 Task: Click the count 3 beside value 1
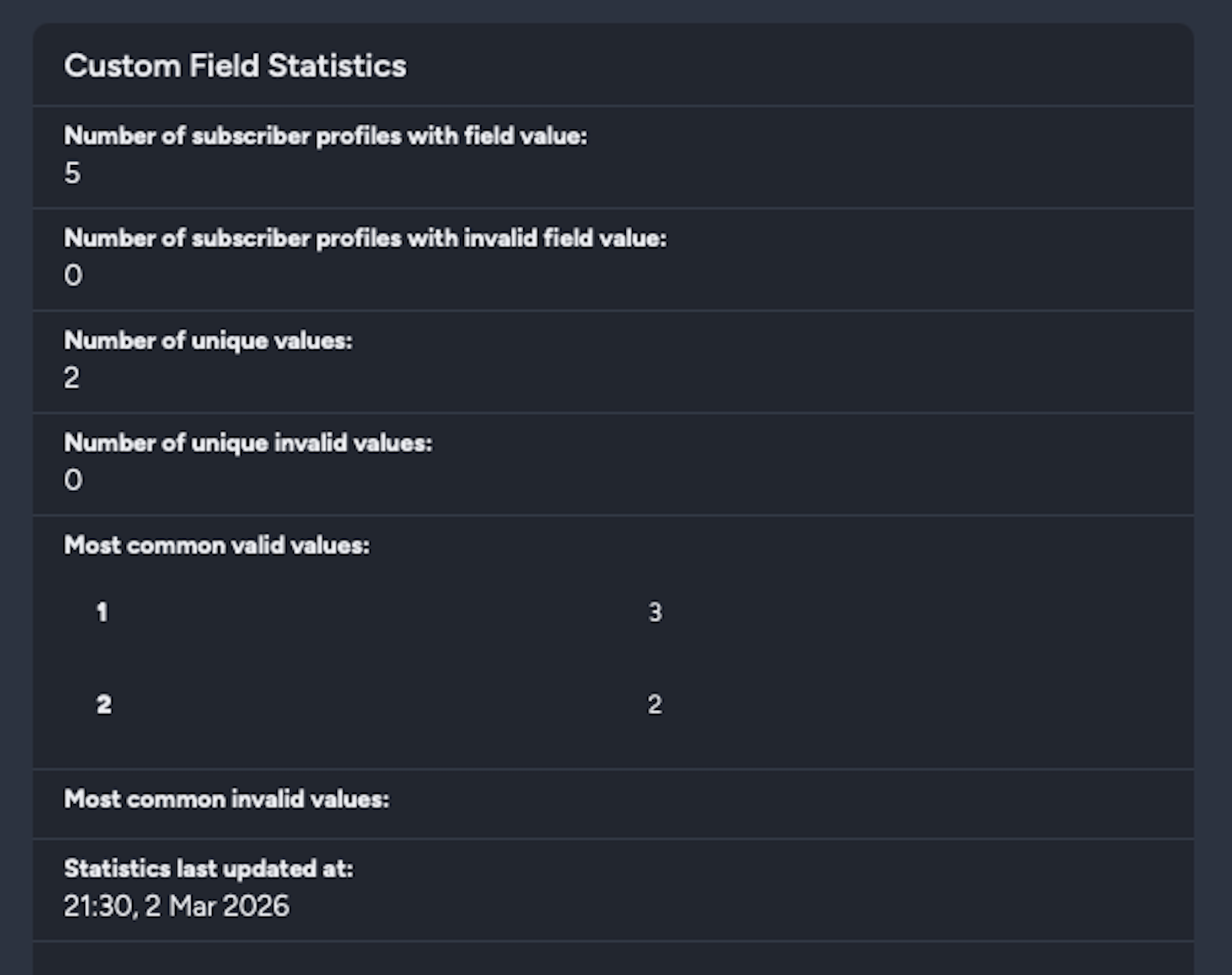pos(654,612)
